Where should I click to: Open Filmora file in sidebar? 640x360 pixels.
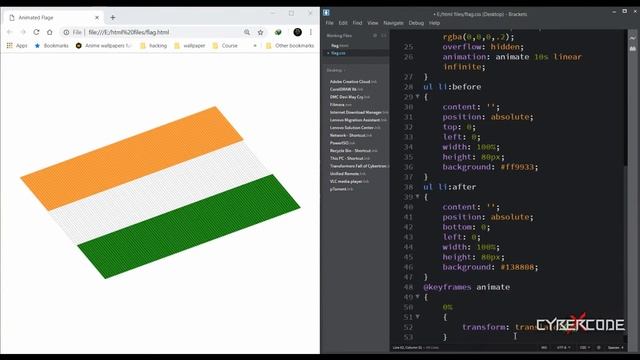[x=340, y=105]
